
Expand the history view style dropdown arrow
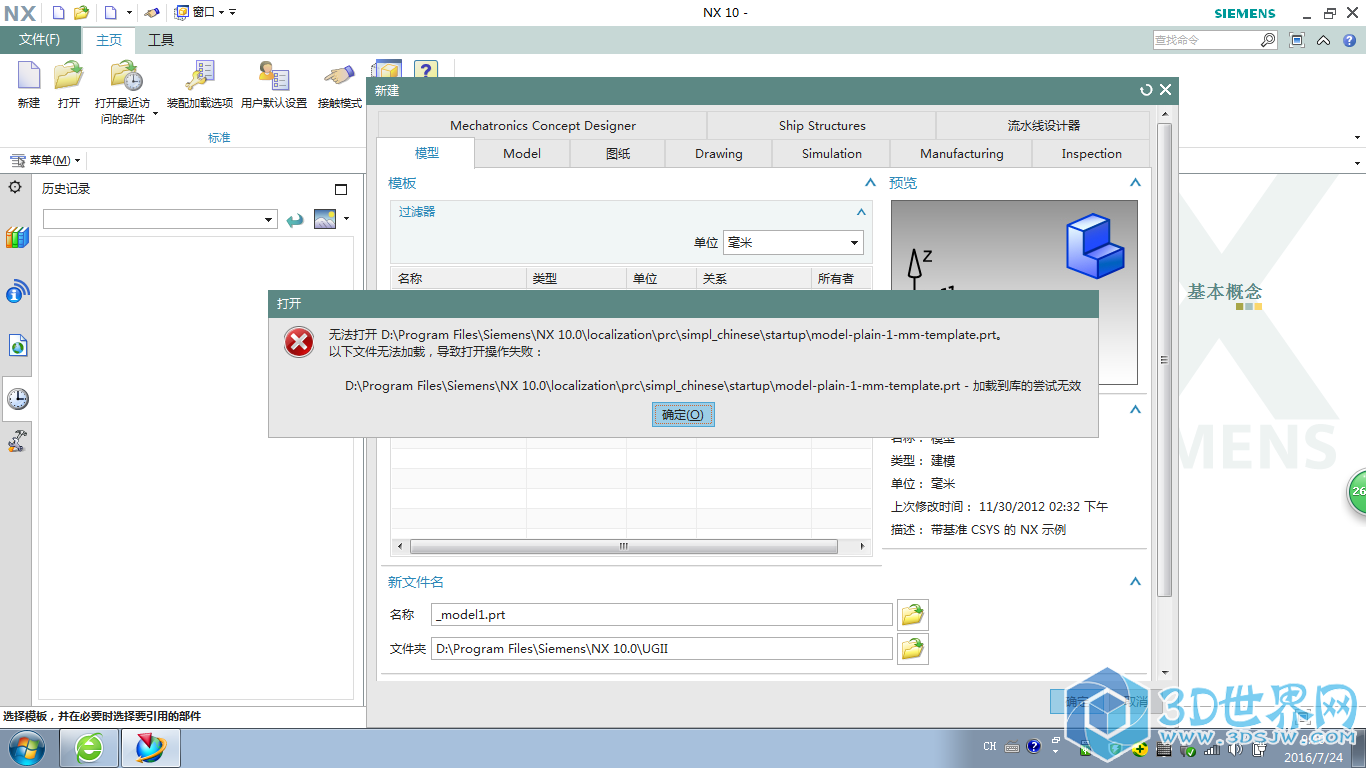click(x=346, y=219)
